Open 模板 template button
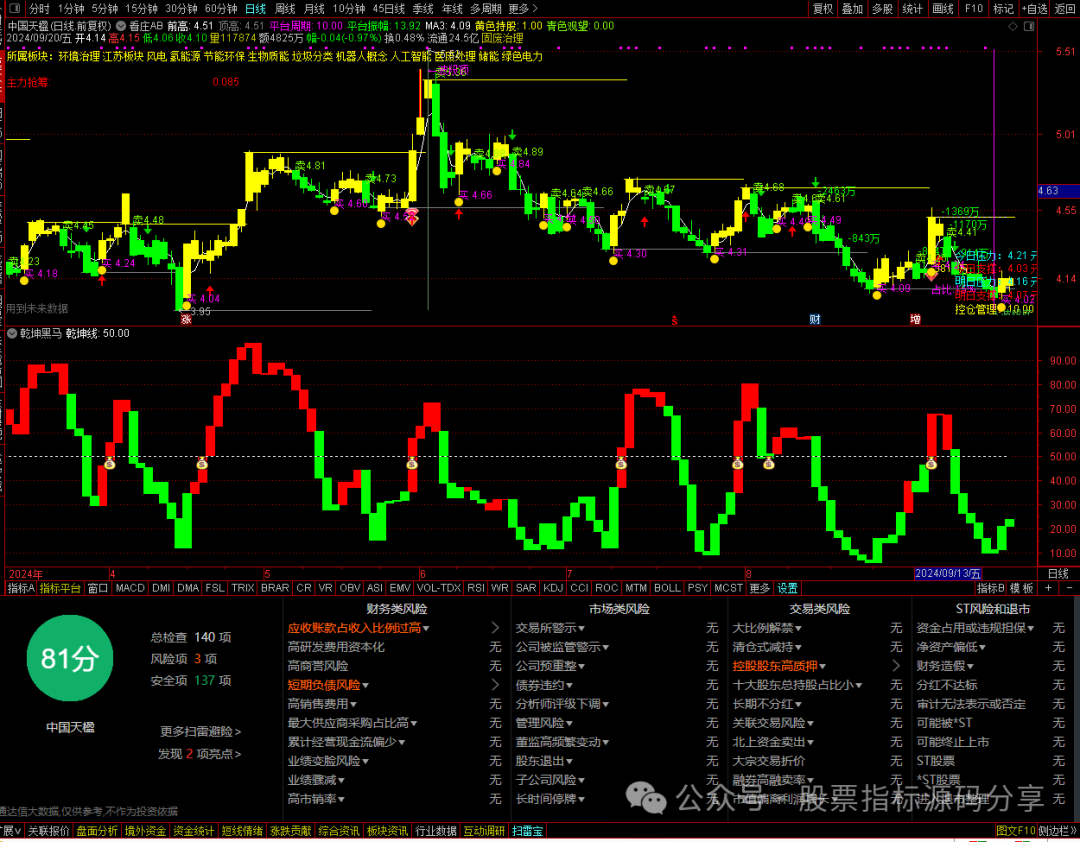Viewport: 1080px width, 842px height. coord(1021,588)
